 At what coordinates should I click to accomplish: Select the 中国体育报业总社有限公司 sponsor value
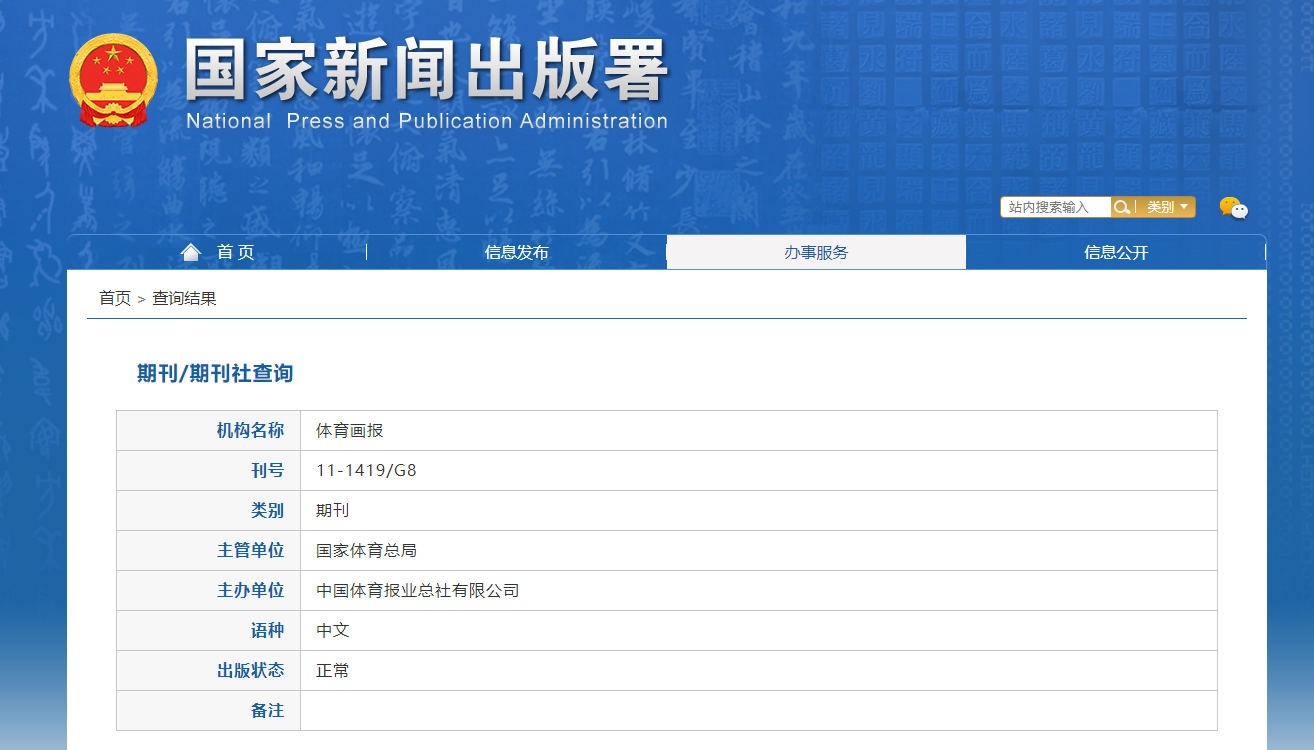418,591
